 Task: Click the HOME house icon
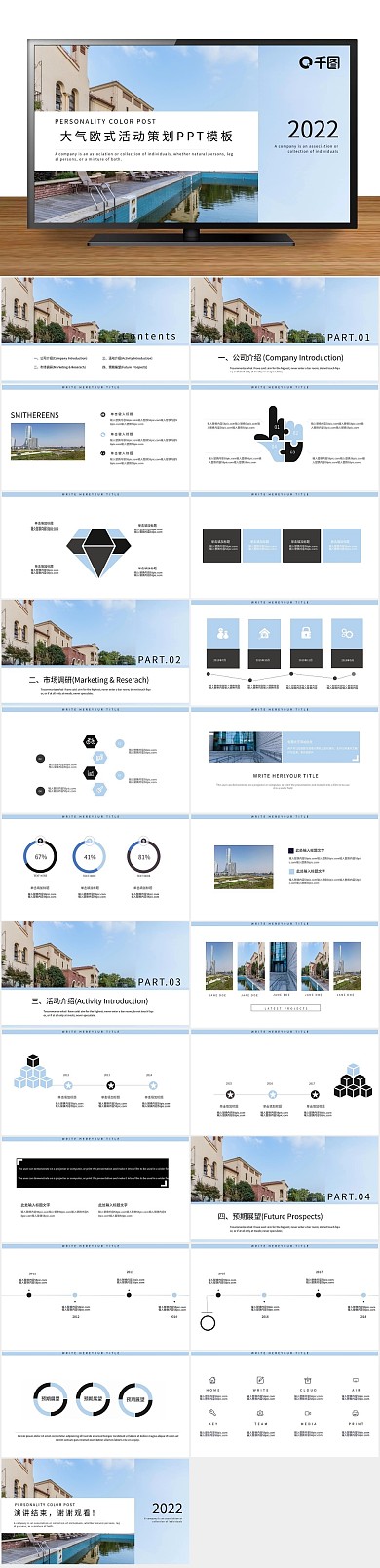point(213,1380)
